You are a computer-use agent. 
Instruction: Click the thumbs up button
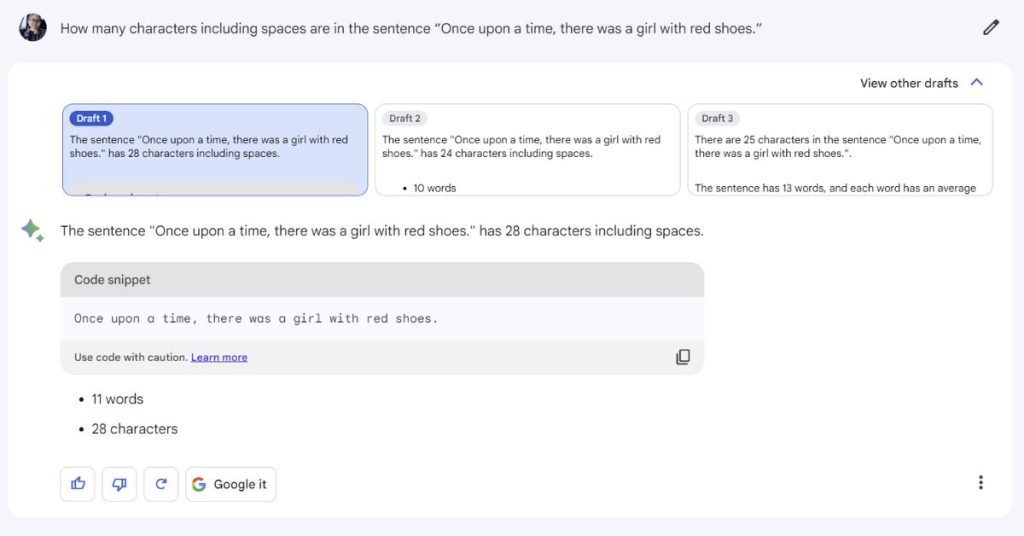pos(78,484)
